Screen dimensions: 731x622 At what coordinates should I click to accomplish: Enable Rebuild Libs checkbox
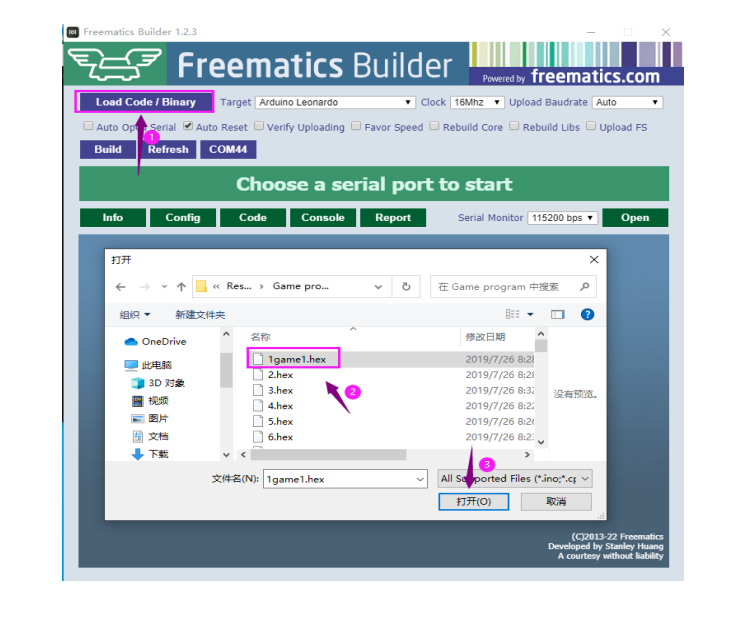514,126
